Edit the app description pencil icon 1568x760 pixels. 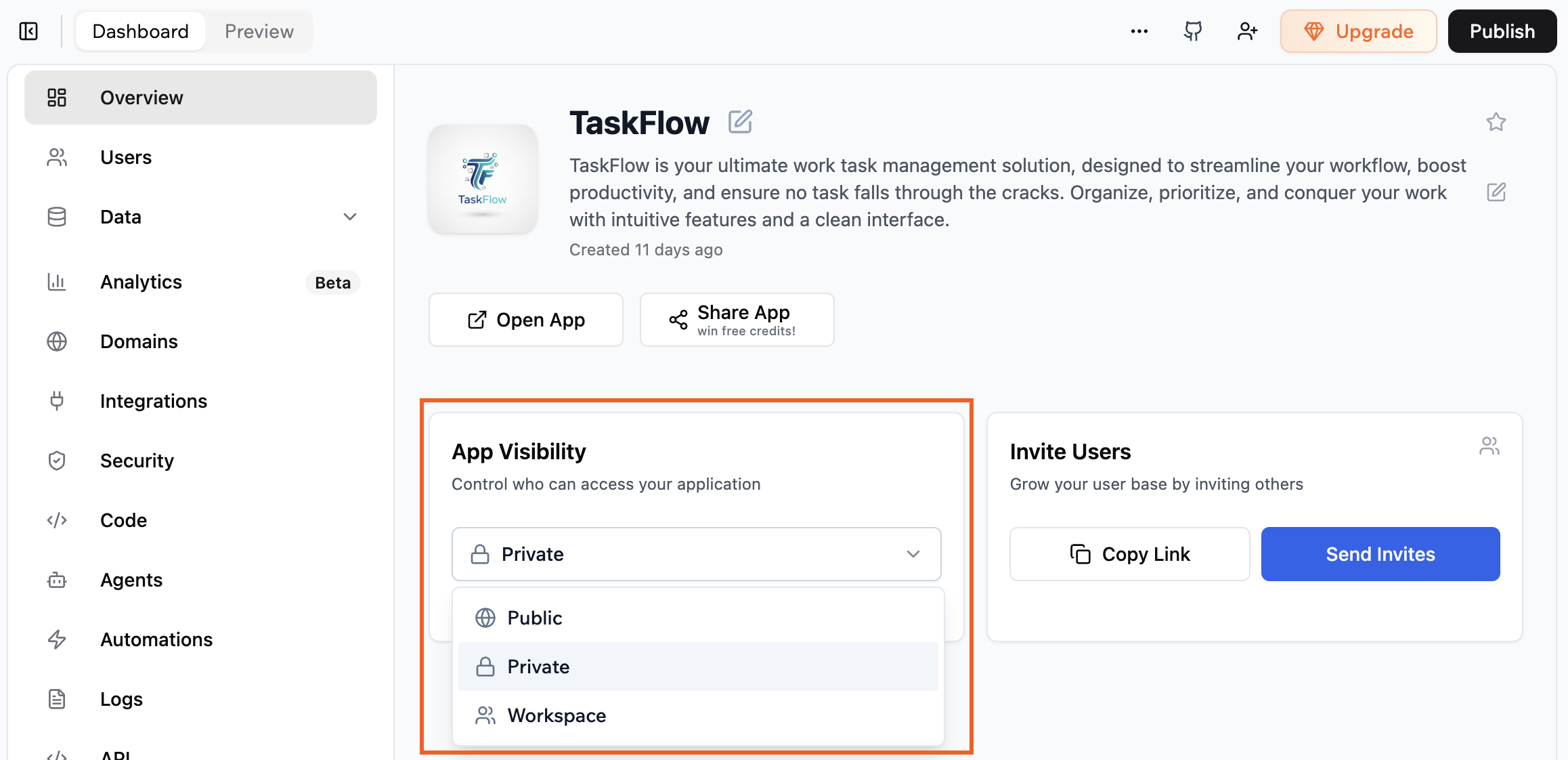point(1496,192)
